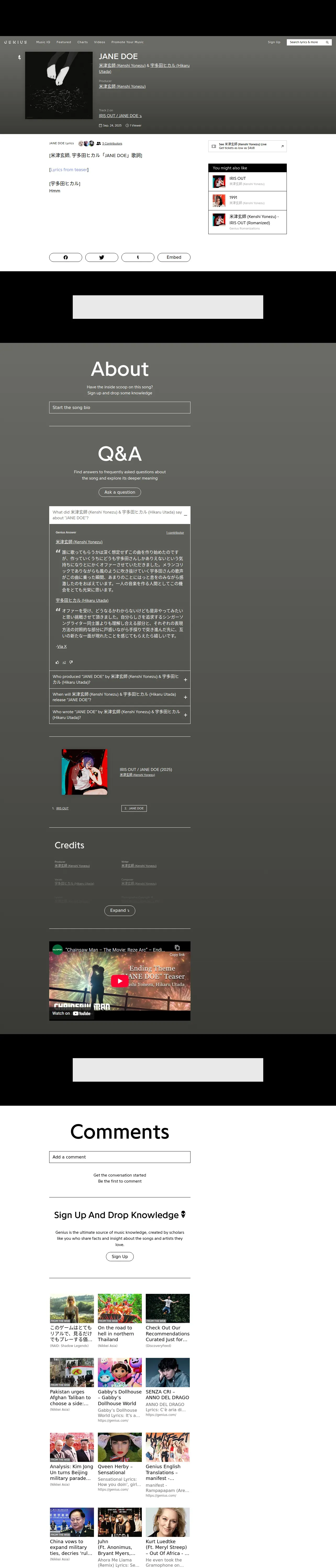
Task: Open Gabby's Dollhouse lyrics card
Action: coord(120,1390)
